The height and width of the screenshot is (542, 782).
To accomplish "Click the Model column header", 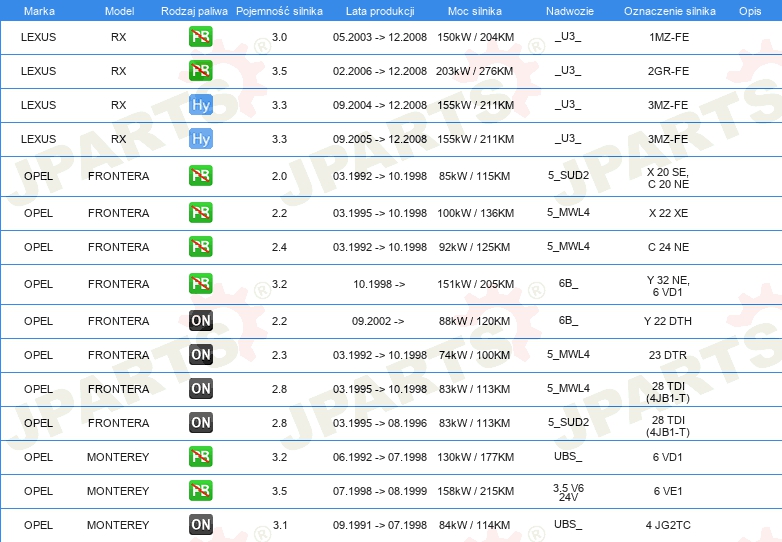I will point(119,11).
